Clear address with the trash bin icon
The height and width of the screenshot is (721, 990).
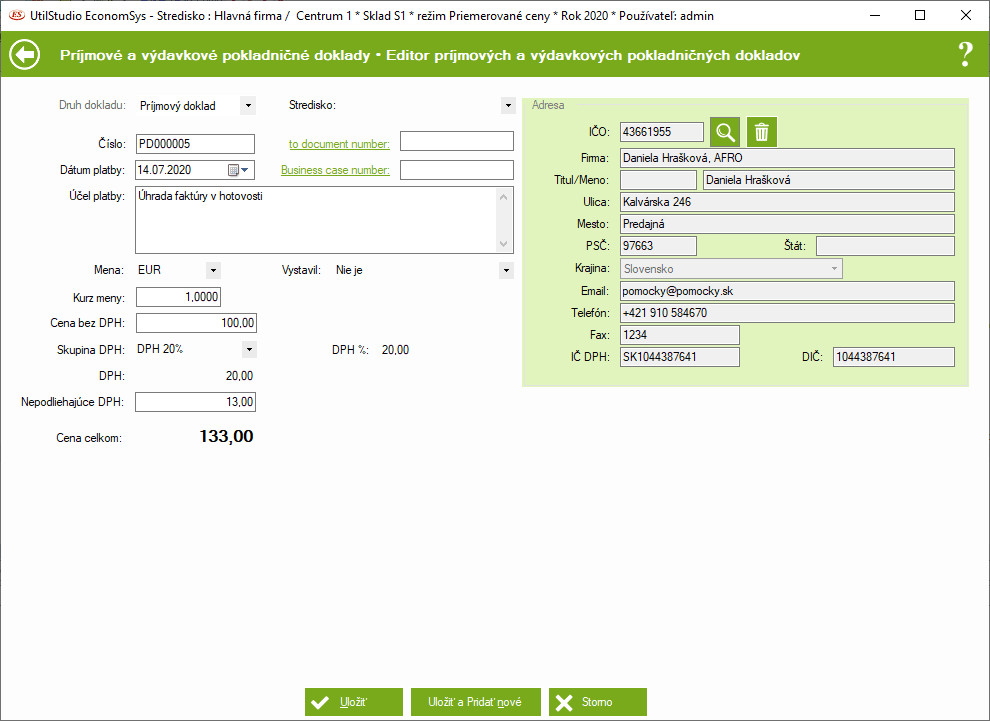pyautogui.click(x=761, y=132)
